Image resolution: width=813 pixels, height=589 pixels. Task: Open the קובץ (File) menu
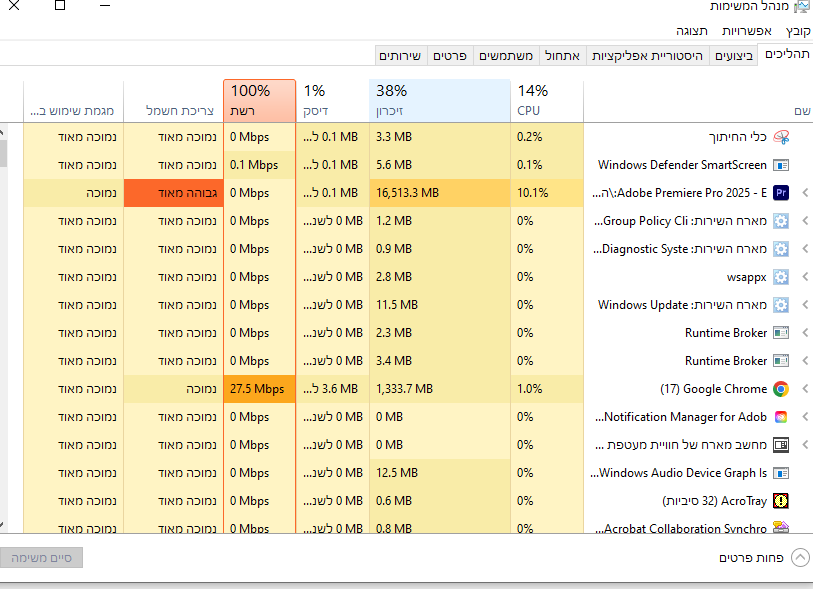coord(797,31)
